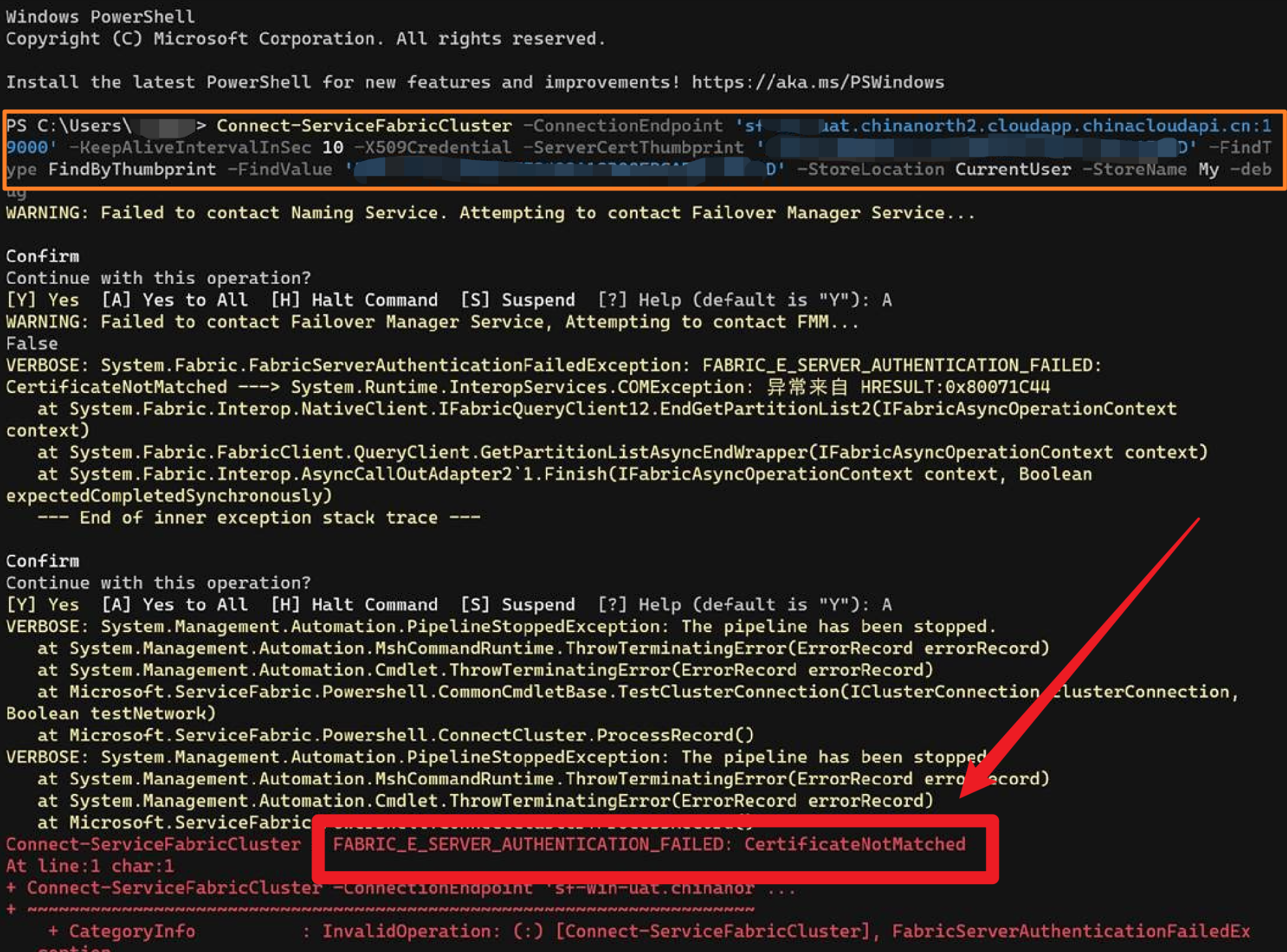Click 'End of inner exception stack trace' line

point(259,518)
